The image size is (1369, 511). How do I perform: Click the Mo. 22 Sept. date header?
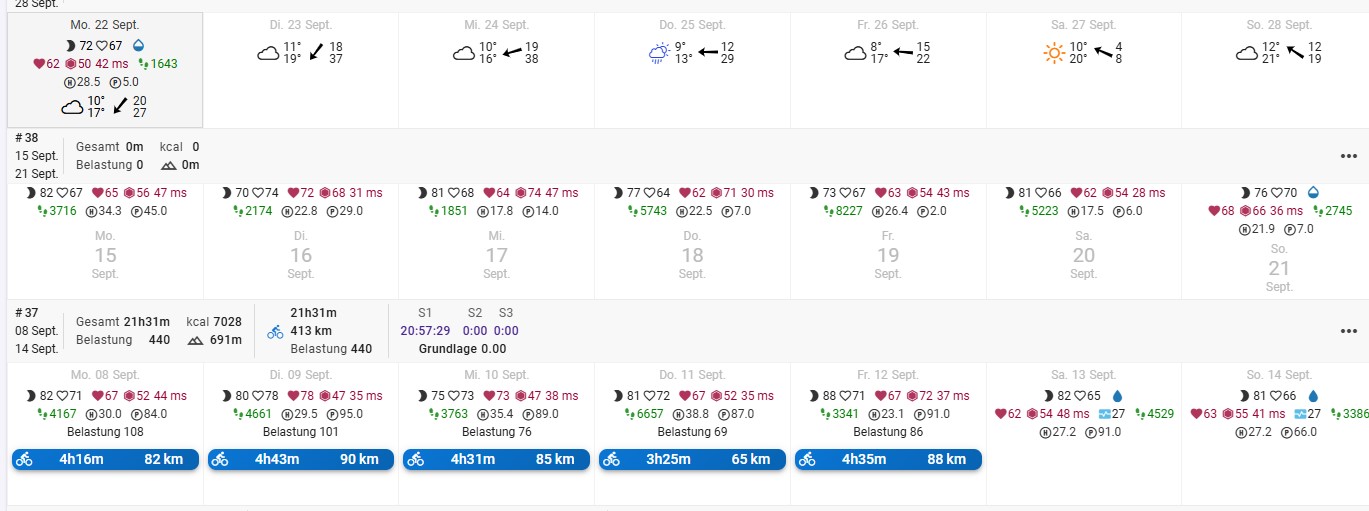coord(105,24)
